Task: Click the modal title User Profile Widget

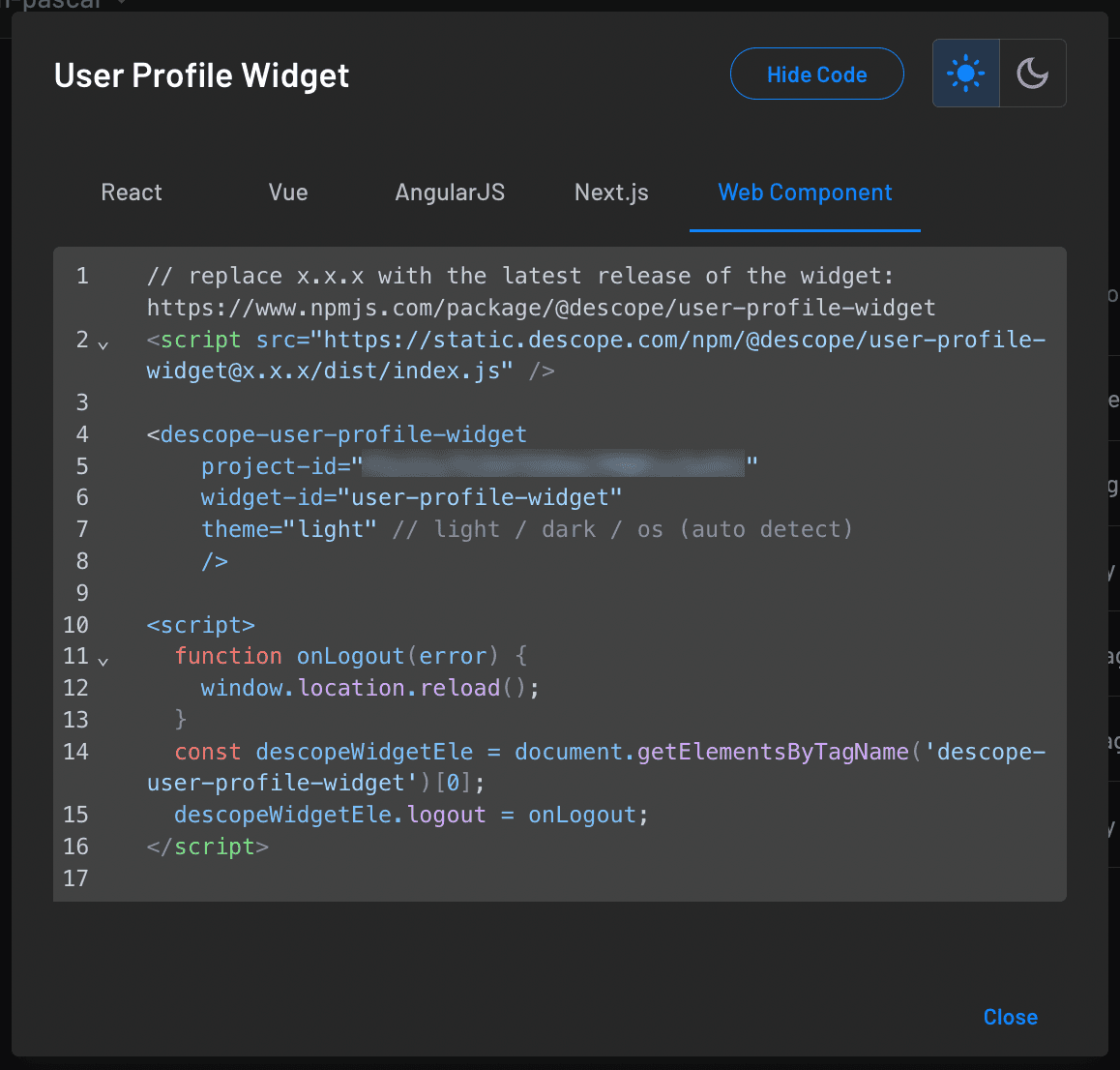Action: 200,74
